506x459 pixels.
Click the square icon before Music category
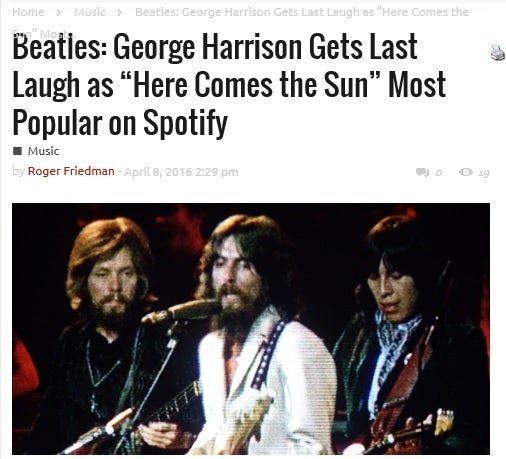click(x=17, y=151)
